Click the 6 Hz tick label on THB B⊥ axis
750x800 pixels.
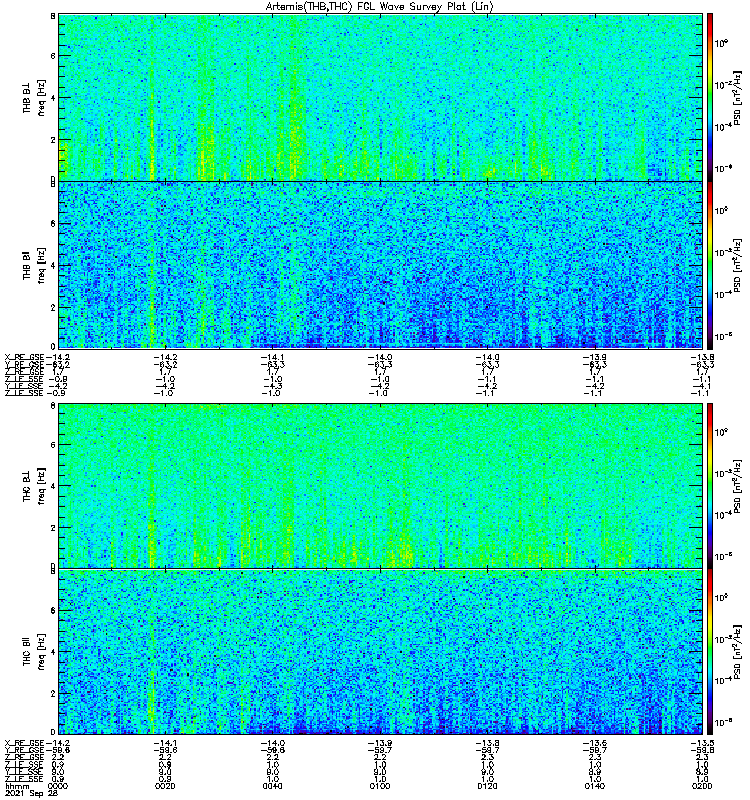coord(53,56)
